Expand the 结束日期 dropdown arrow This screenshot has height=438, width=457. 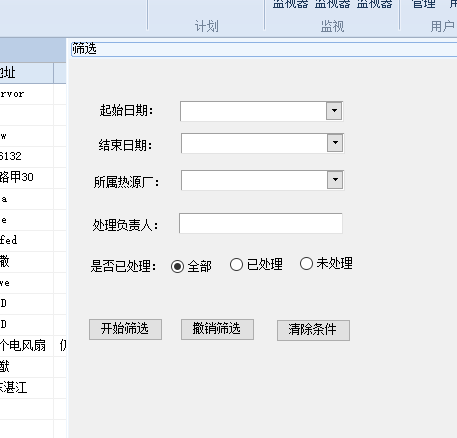coord(335,143)
